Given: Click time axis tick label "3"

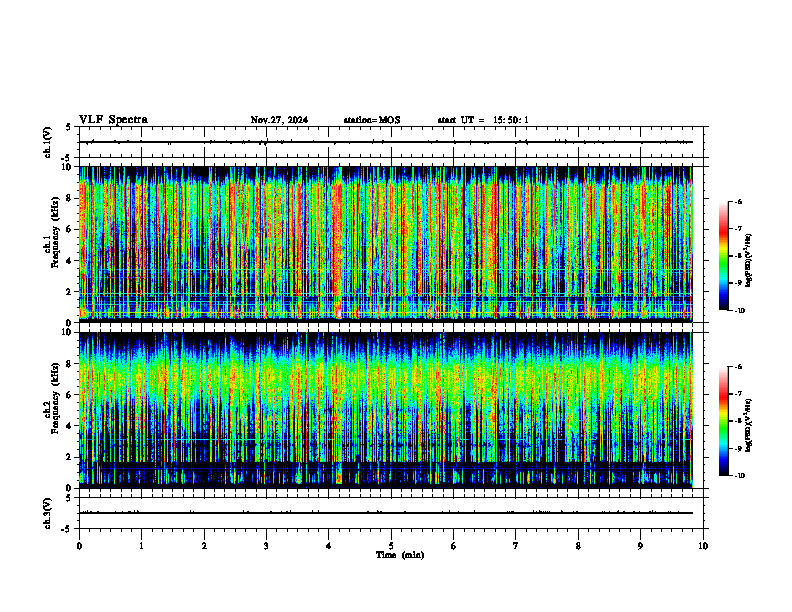Looking at the screenshot, I should coord(266,546).
